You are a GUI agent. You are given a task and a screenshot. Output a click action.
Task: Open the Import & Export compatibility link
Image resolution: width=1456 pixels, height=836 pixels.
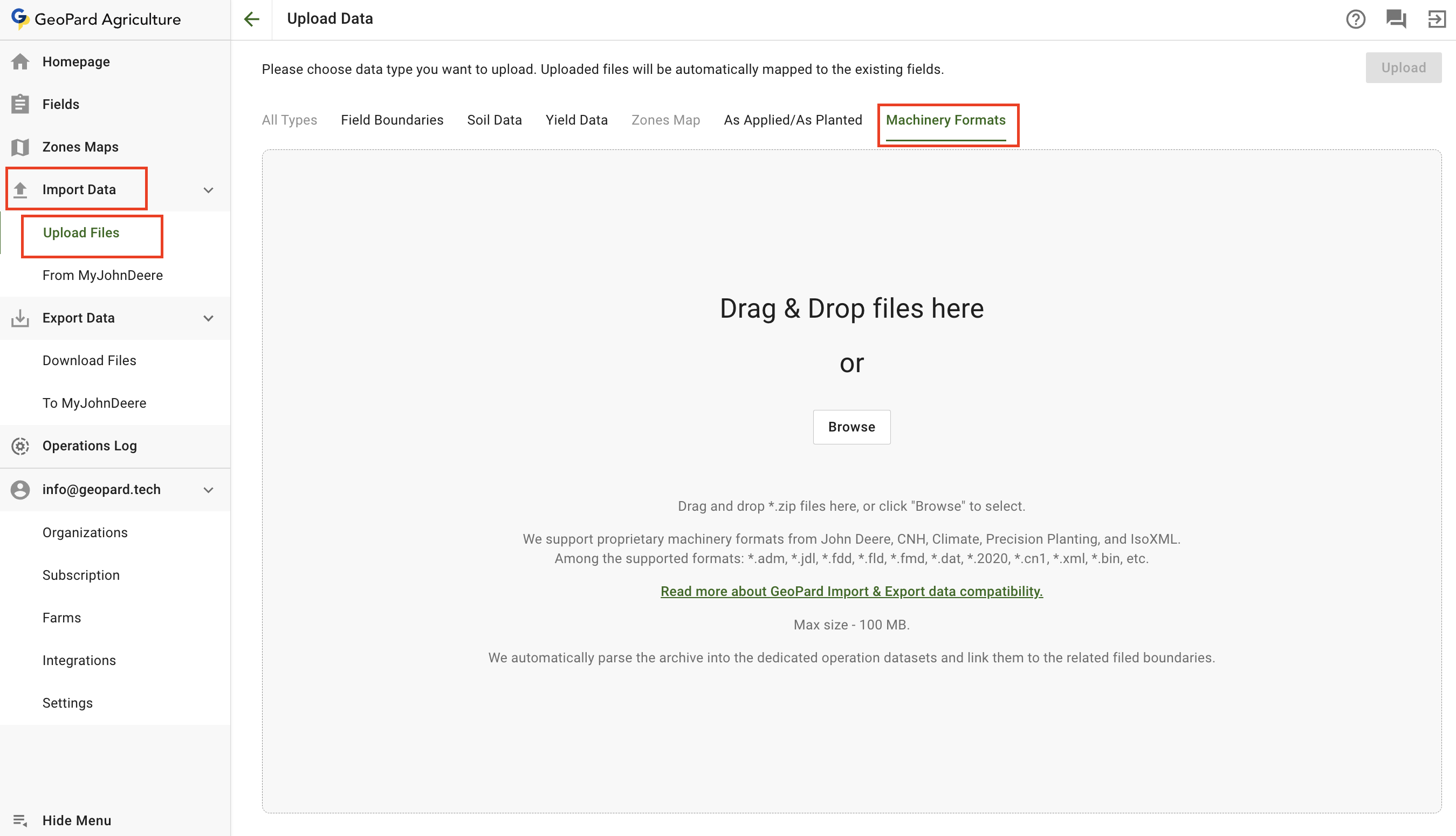(851, 591)
